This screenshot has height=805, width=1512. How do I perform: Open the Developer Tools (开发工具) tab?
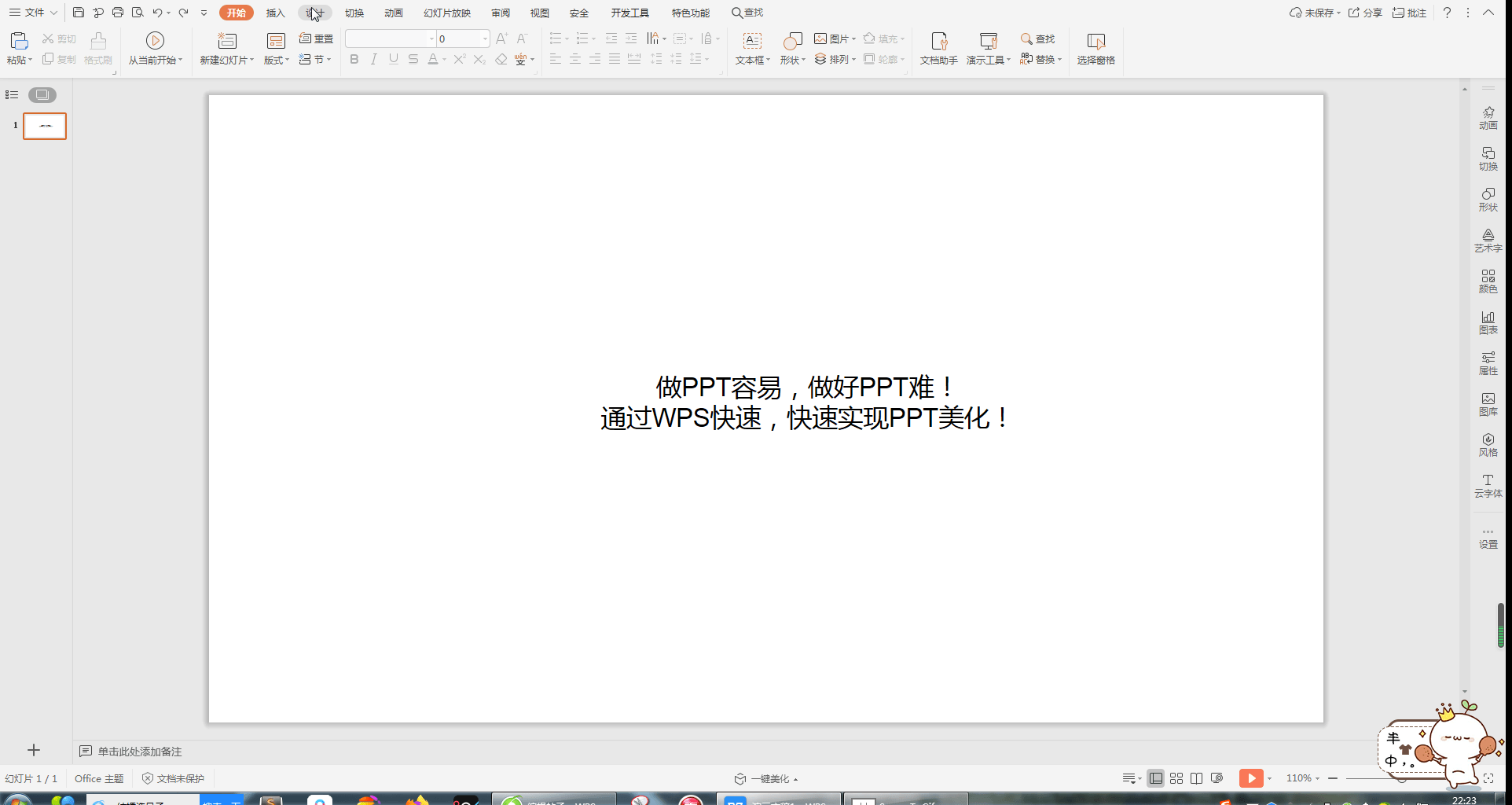[x=630, y=13]
